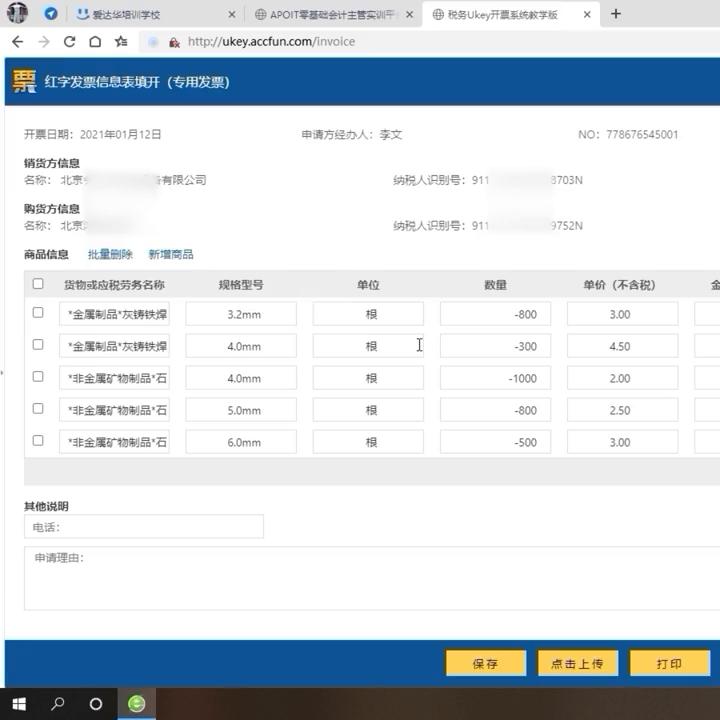Click the 单价（不含税） column header
This screenshot has width=720, height=720.
[x=619, y=285]
